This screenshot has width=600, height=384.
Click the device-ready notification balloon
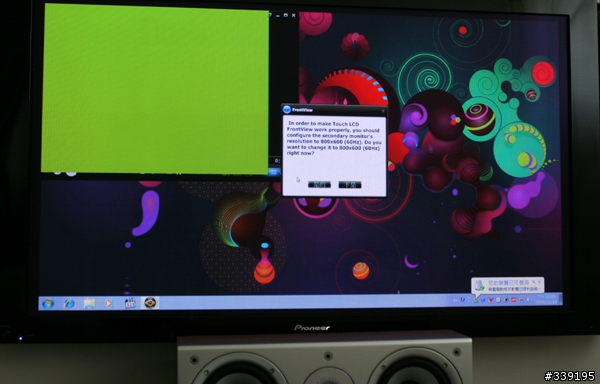point(507,285)
